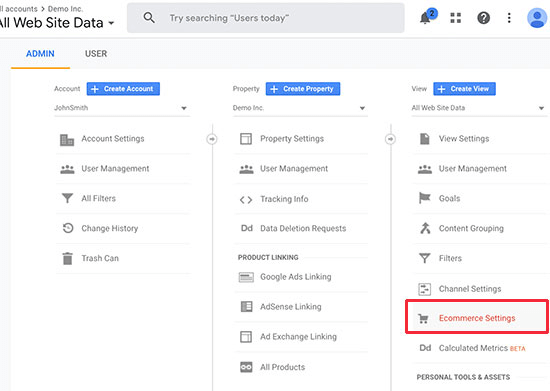Viewport: 550px width, 391px height.
Task: Click the arrow between Property and View columns
Action: coord(390,139)
